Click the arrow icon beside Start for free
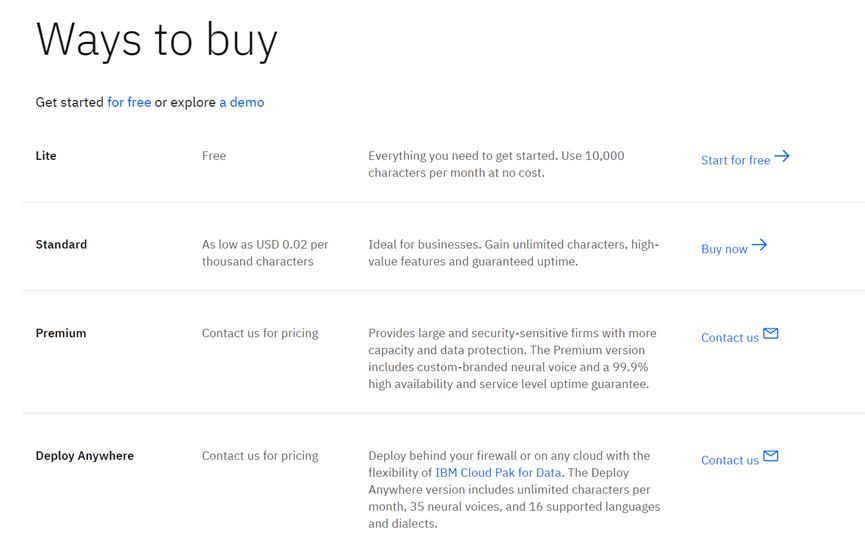The width and height of the screenshot is (865, 544). [782, 156]
